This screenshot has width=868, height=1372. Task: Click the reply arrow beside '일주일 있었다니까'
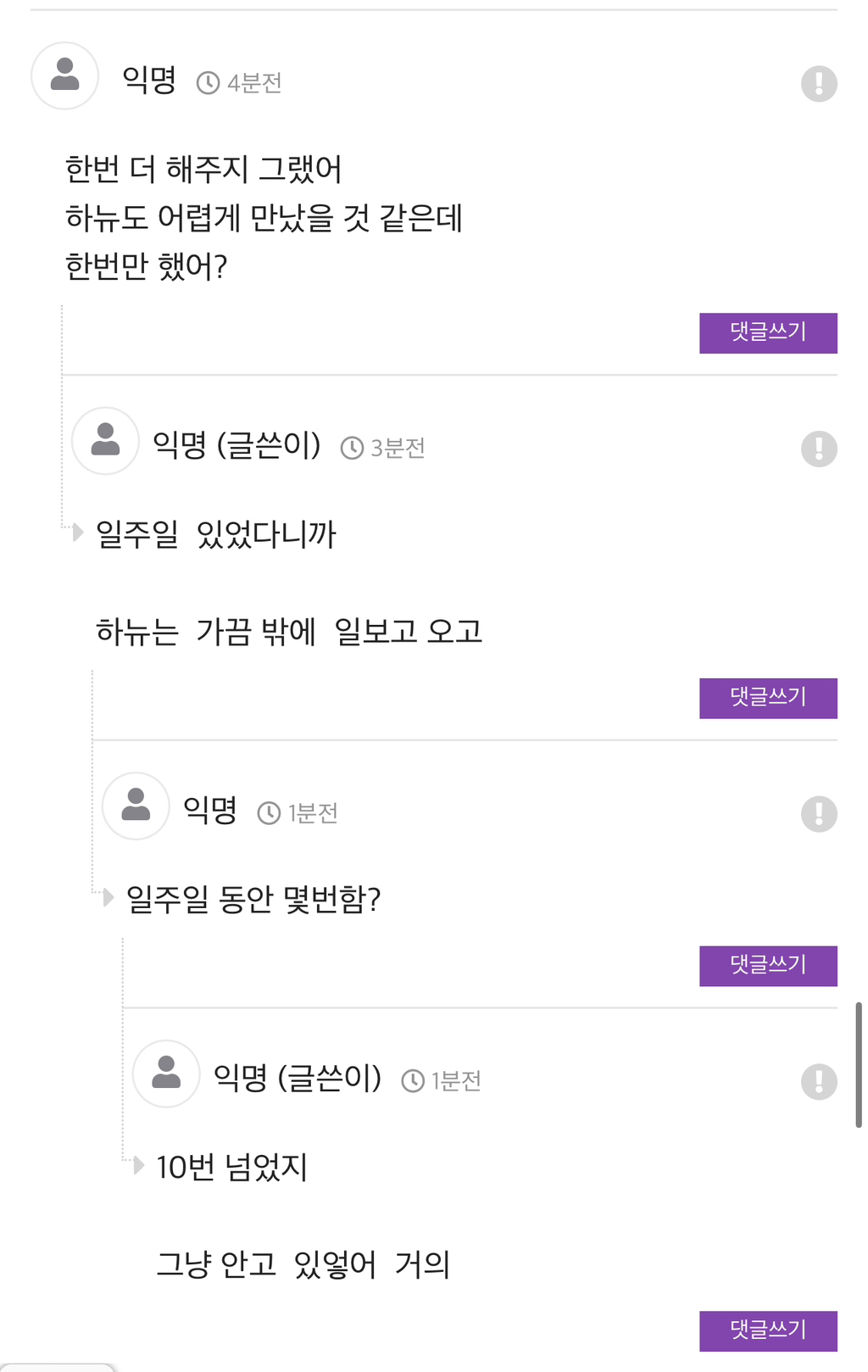pyautogui.click(x=78, y=533)
